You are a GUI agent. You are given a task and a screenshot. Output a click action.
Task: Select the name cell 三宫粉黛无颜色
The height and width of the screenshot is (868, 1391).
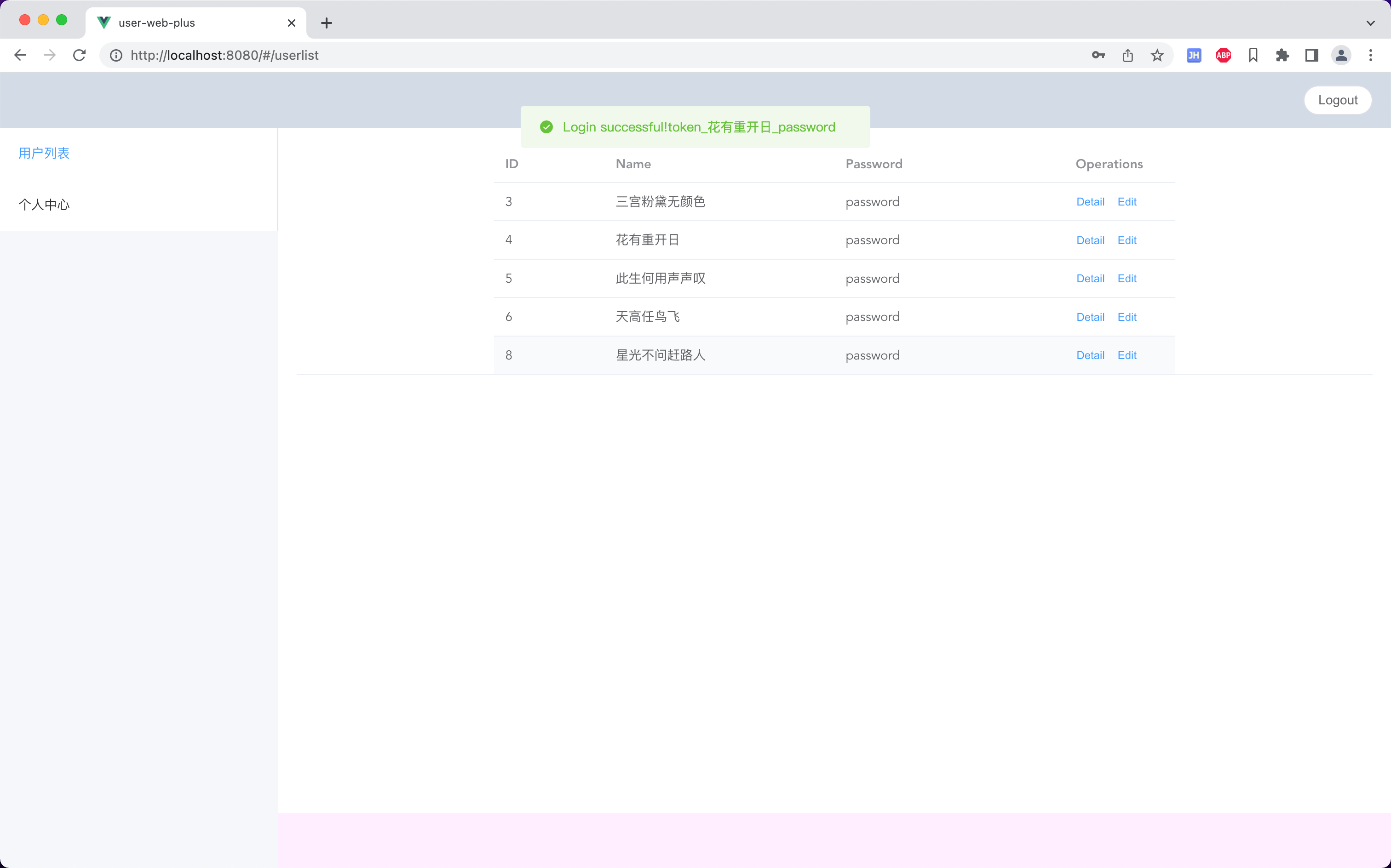(661, 202)
